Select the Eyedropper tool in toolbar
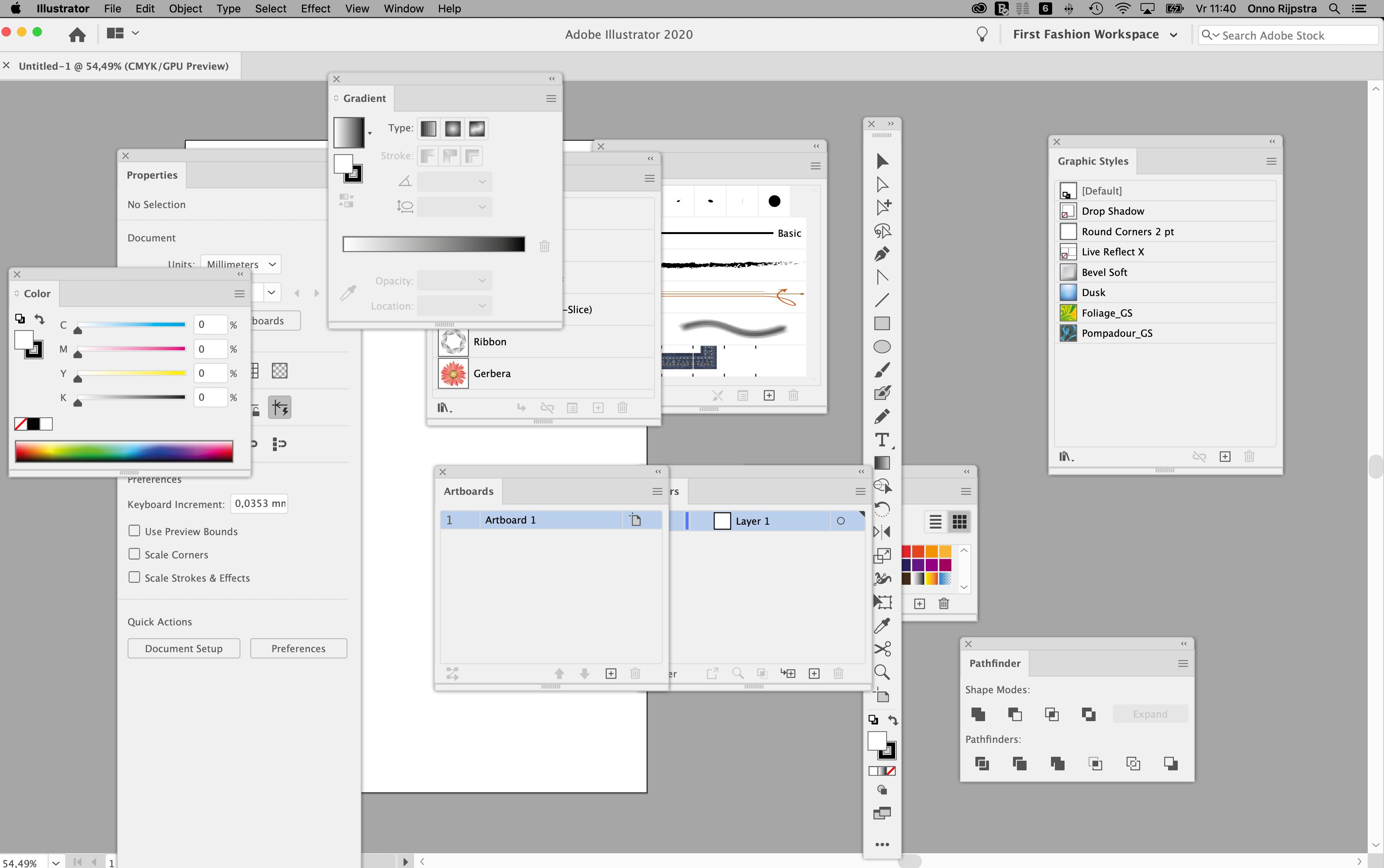This screenshot has width=1384, height=868. [882, 626]
